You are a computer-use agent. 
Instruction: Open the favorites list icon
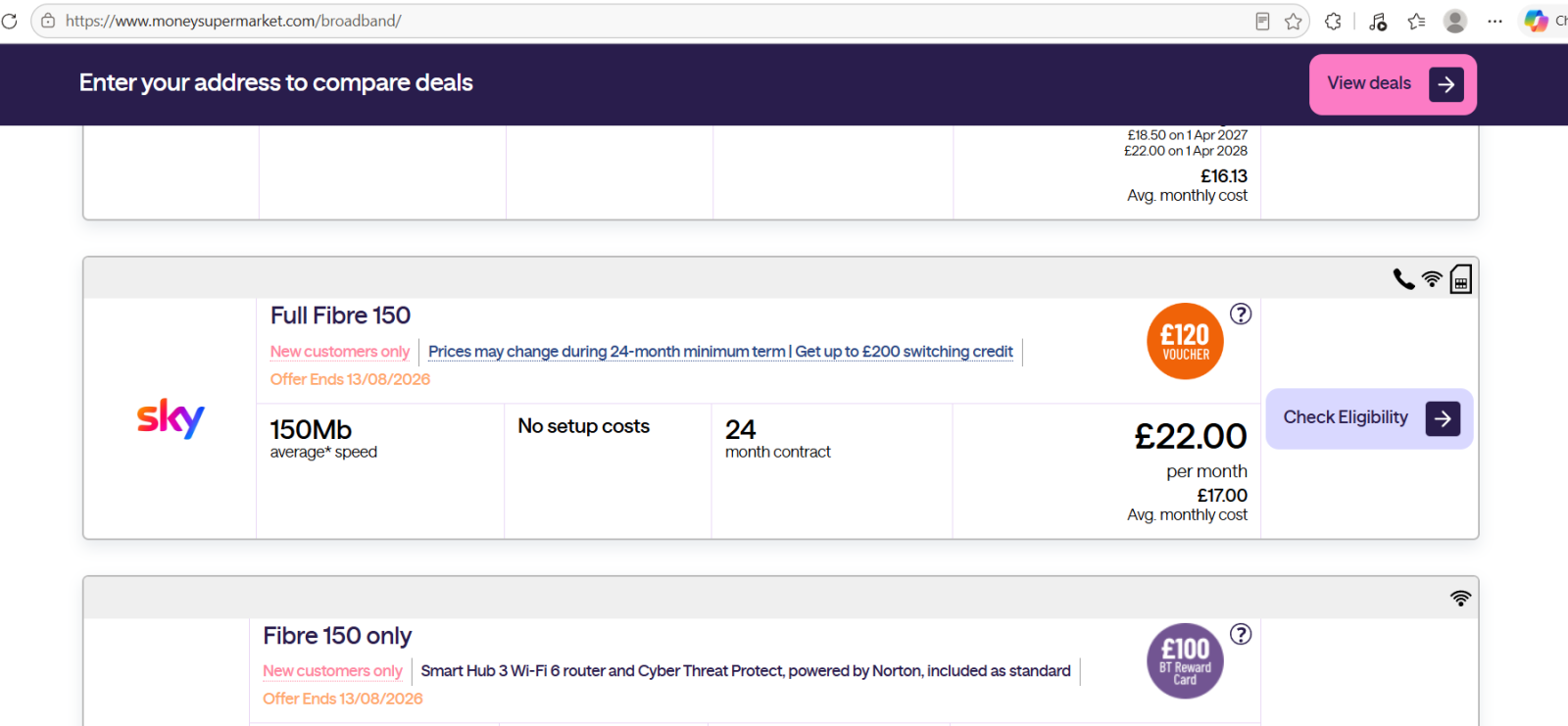1416,21
